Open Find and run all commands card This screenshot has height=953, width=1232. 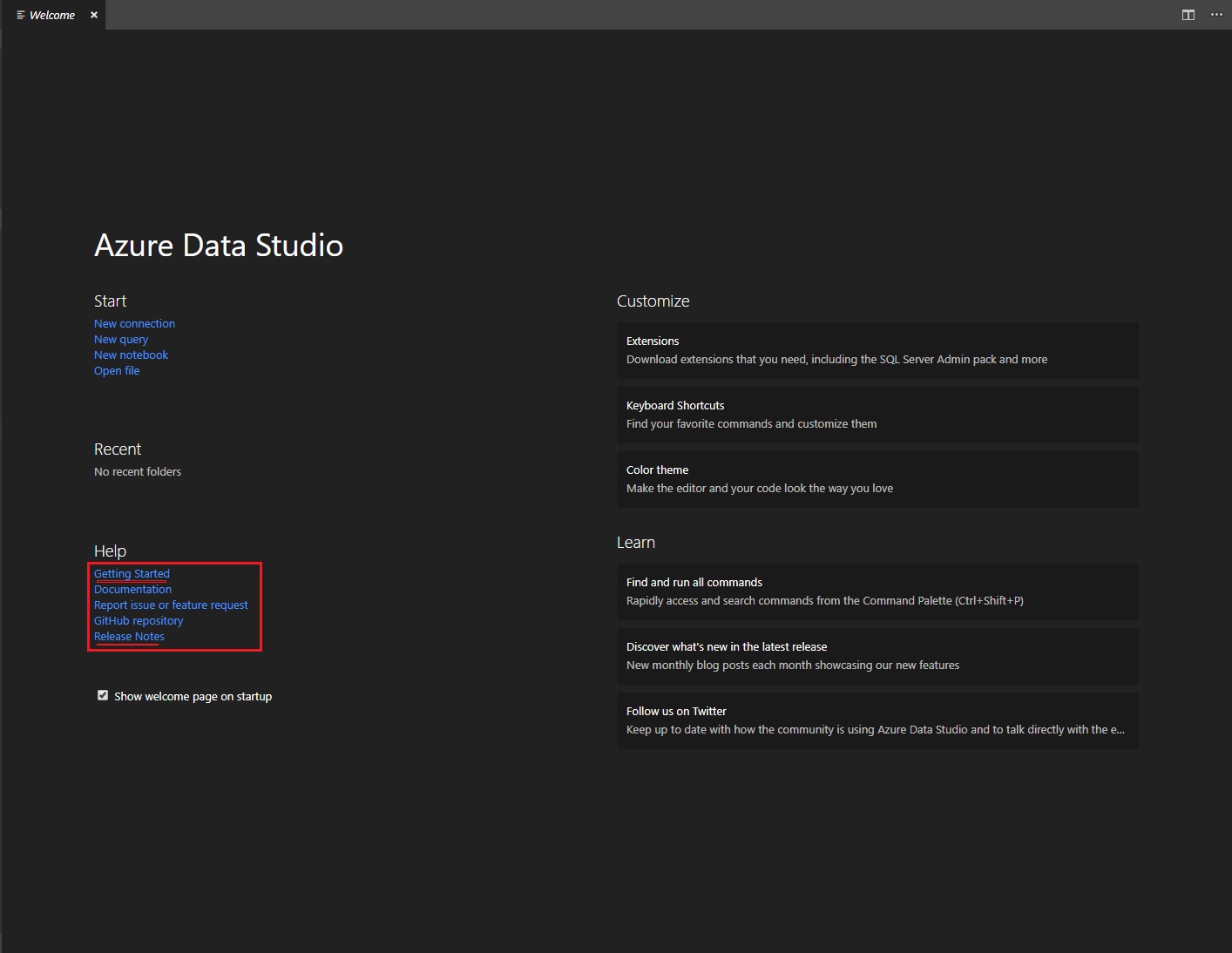[877, 591]
